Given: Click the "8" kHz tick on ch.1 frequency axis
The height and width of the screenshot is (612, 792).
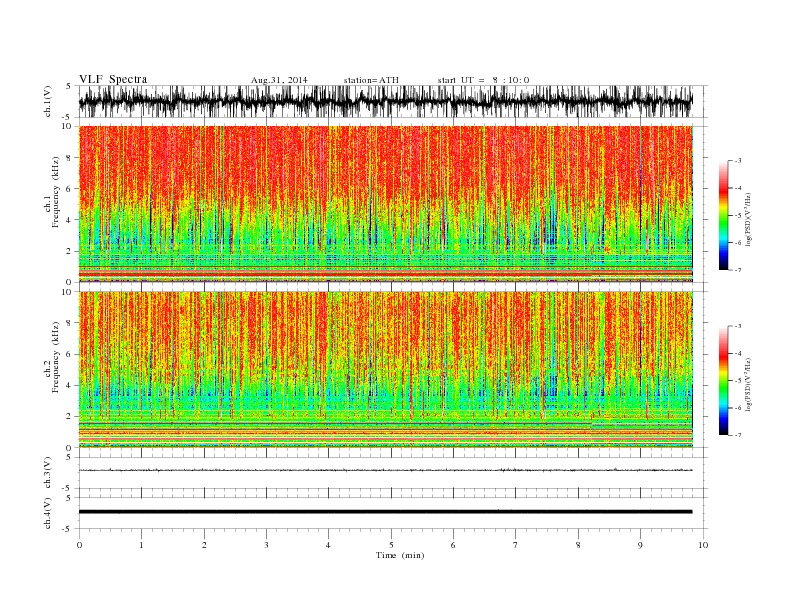Looking at the screenshot, I should pyautogui.click(x=70, y=158).
